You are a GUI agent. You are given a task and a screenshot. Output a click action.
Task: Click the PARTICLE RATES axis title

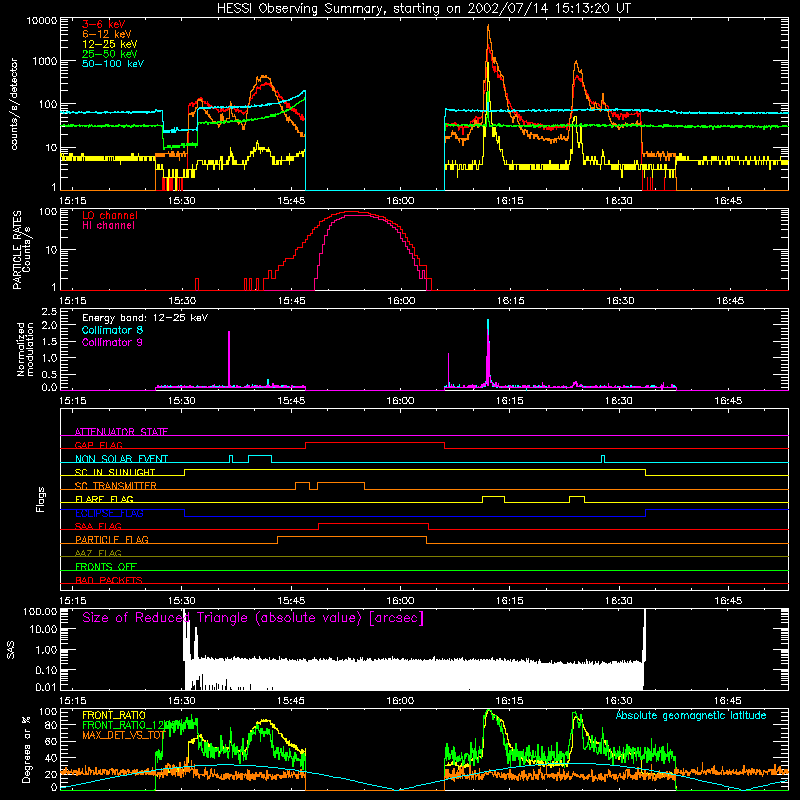[x=17, y=249]
